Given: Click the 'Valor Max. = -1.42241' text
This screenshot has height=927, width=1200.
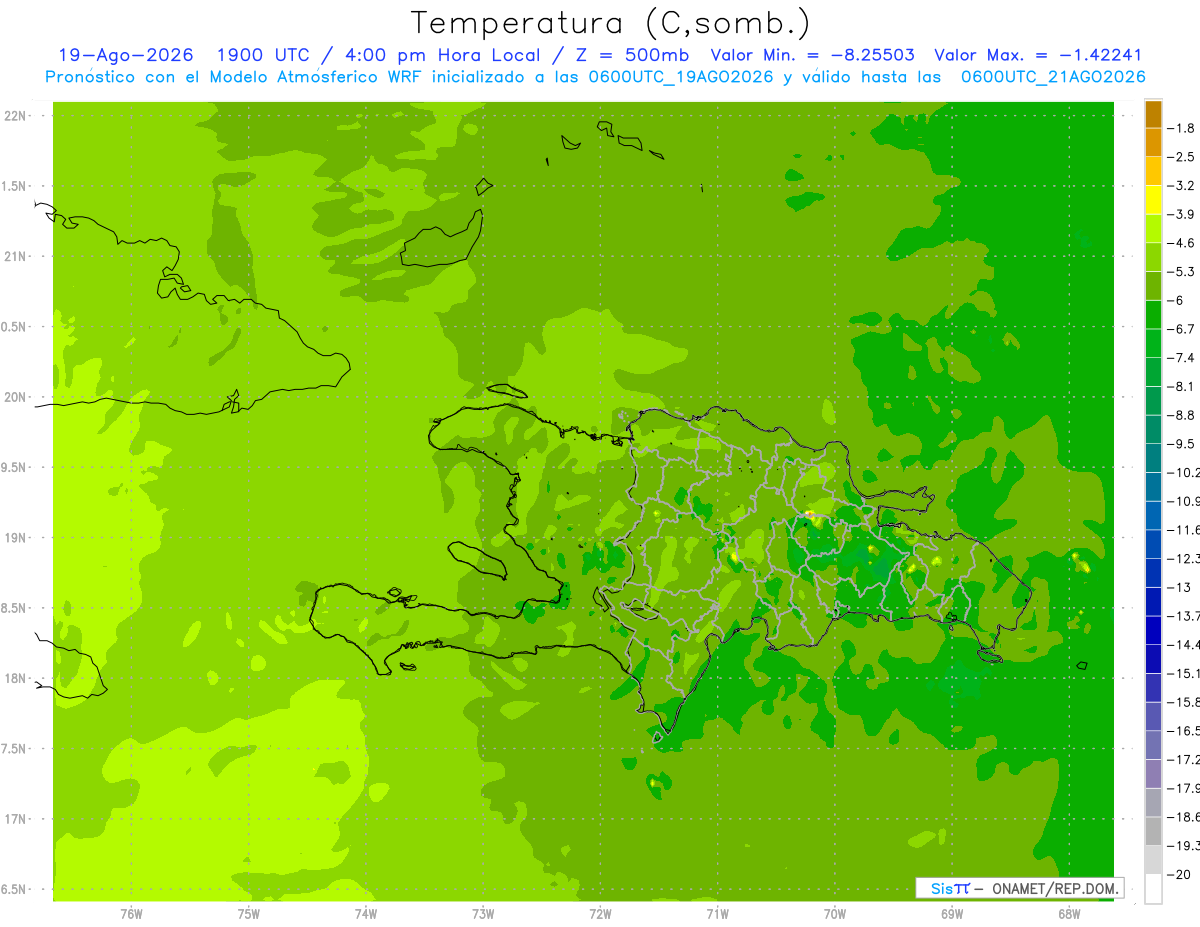Looking at the screenshot, I should (x=1037, y=56).
